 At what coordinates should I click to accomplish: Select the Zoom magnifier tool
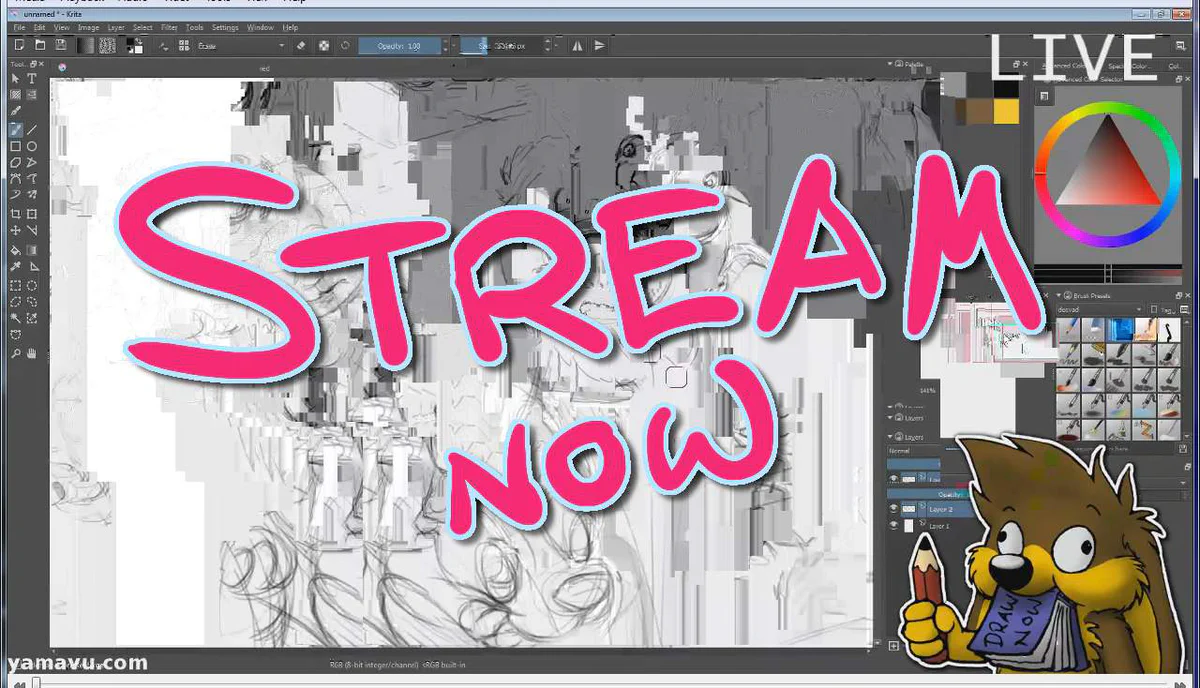pyautogui.click(x=16, y=353)
